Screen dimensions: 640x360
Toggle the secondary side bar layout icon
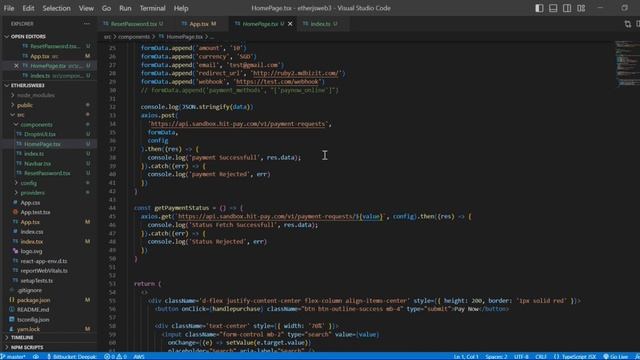click(567, 8)
